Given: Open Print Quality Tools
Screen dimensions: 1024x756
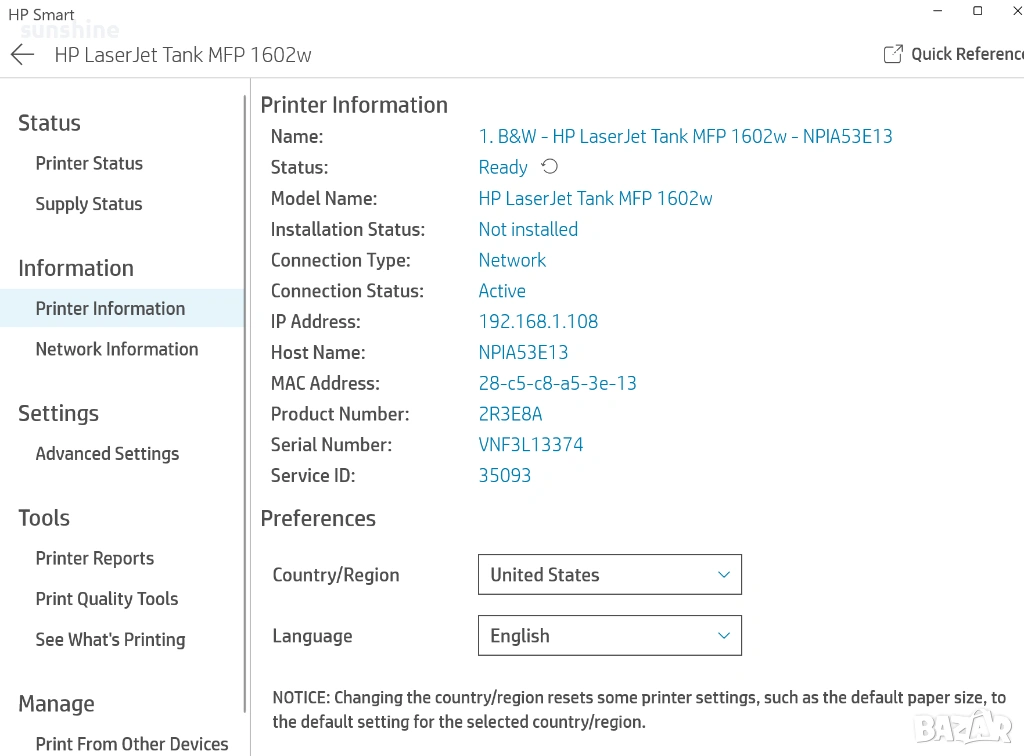Looking at the screenshot, I should point(107,599).
